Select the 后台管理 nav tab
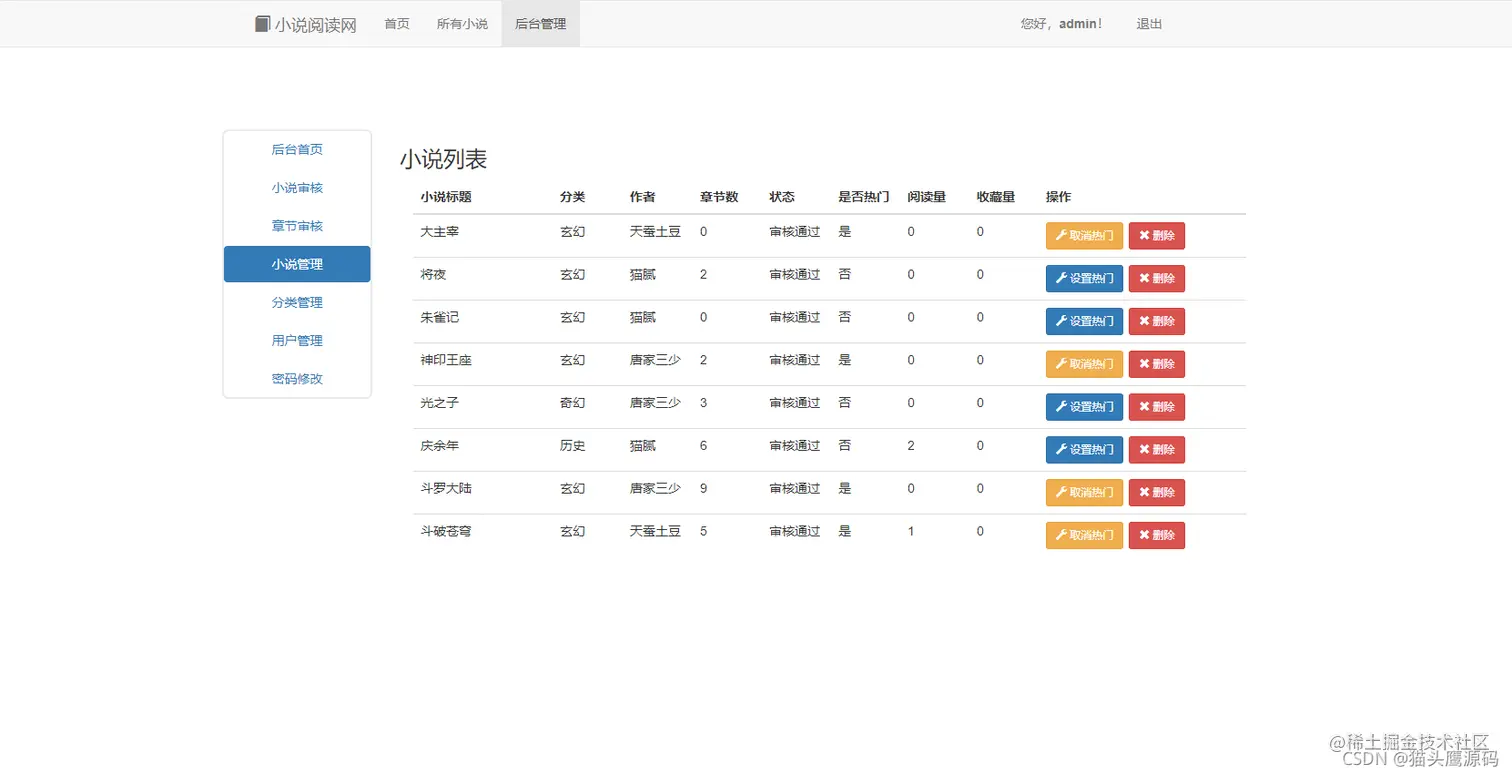The height and width of the screenshot is (775, 1512). (540, 24)
